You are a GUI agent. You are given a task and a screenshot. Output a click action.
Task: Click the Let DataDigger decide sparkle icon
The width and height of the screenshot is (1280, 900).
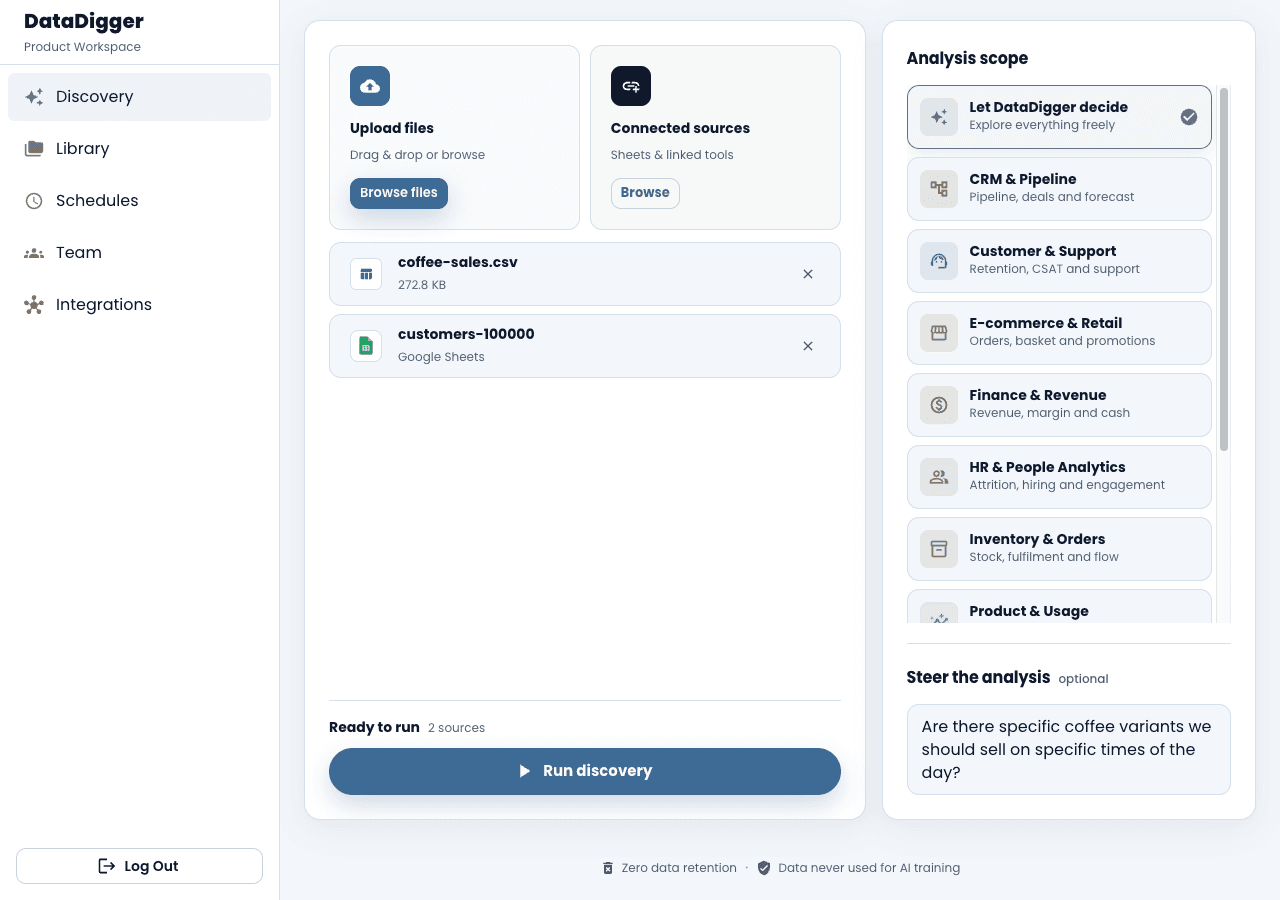939,117
